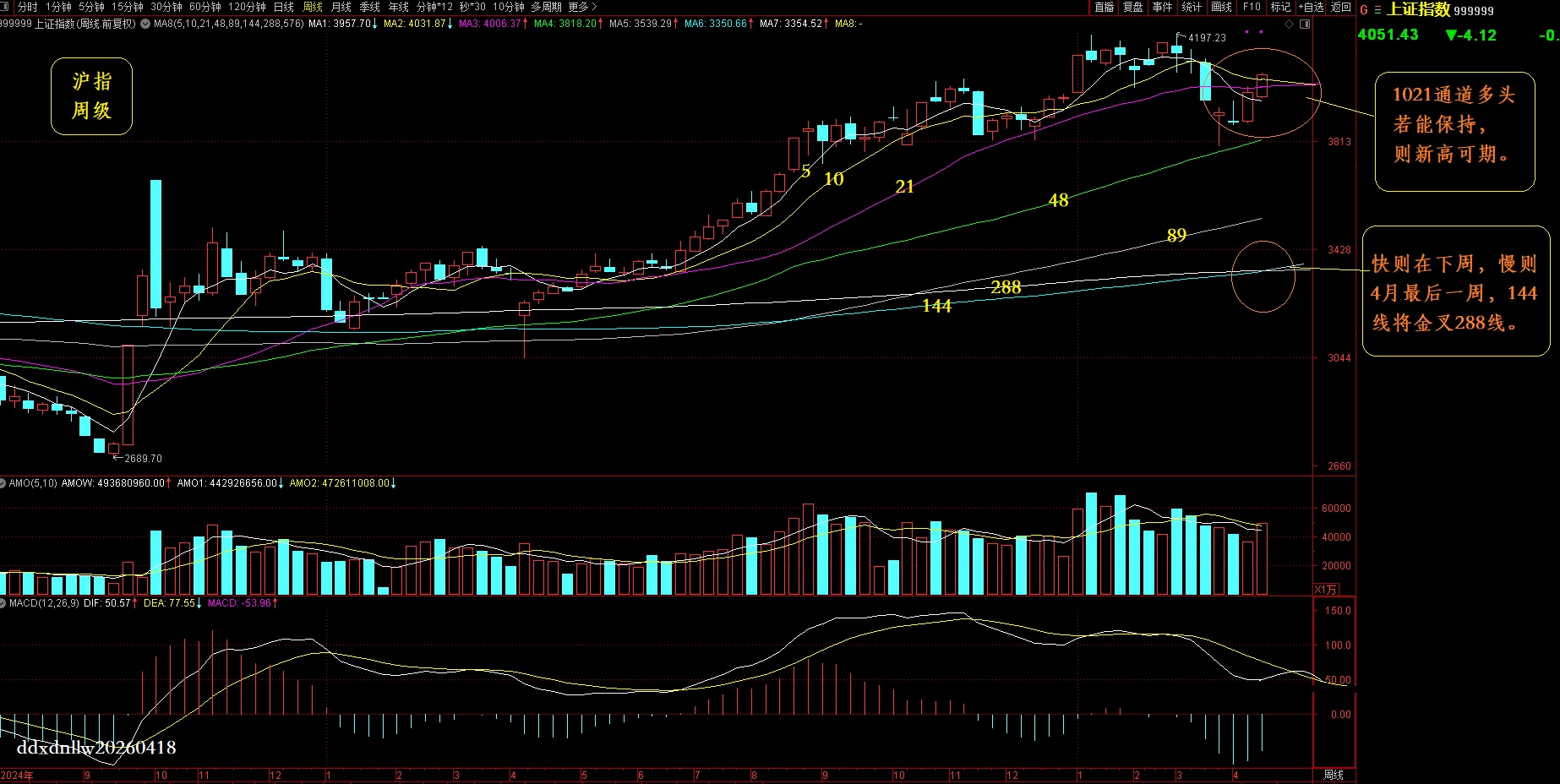
Task: Expand 更多 period options
Action: point(582,7)
